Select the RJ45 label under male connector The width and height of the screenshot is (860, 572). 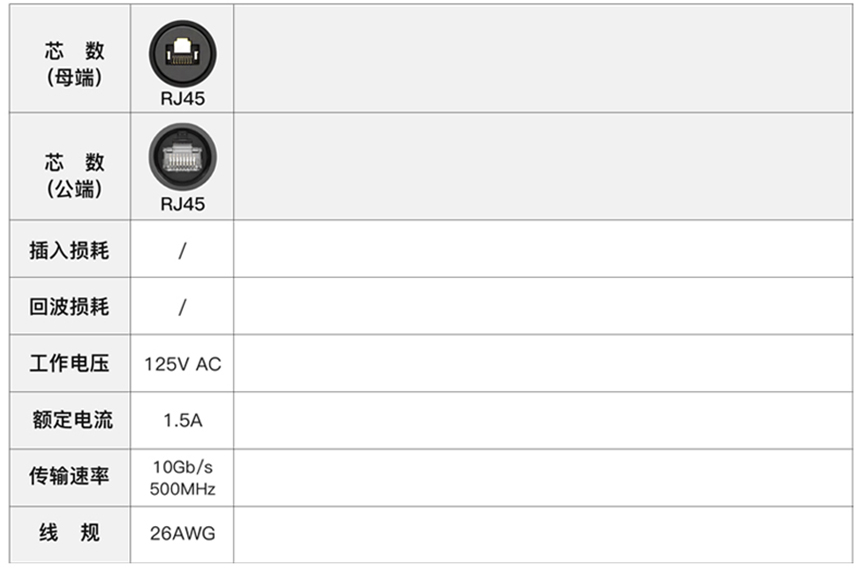183,204
